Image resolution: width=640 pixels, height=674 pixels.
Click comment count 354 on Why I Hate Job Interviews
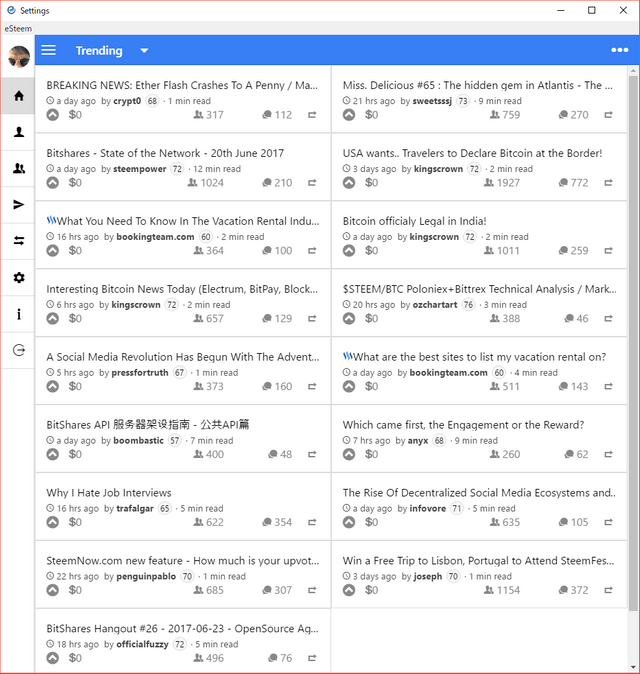pos(277,522)
